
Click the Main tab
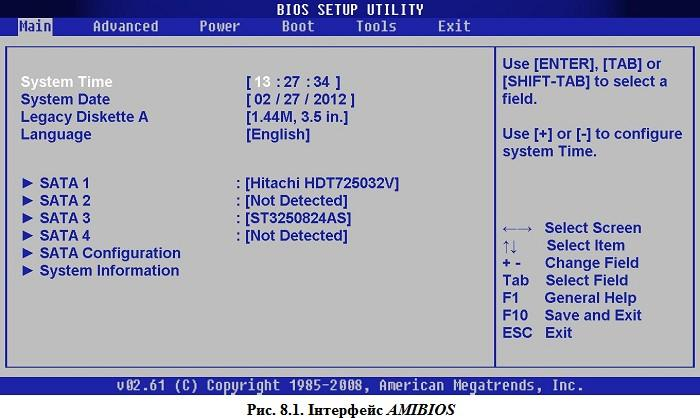(35, 26)
